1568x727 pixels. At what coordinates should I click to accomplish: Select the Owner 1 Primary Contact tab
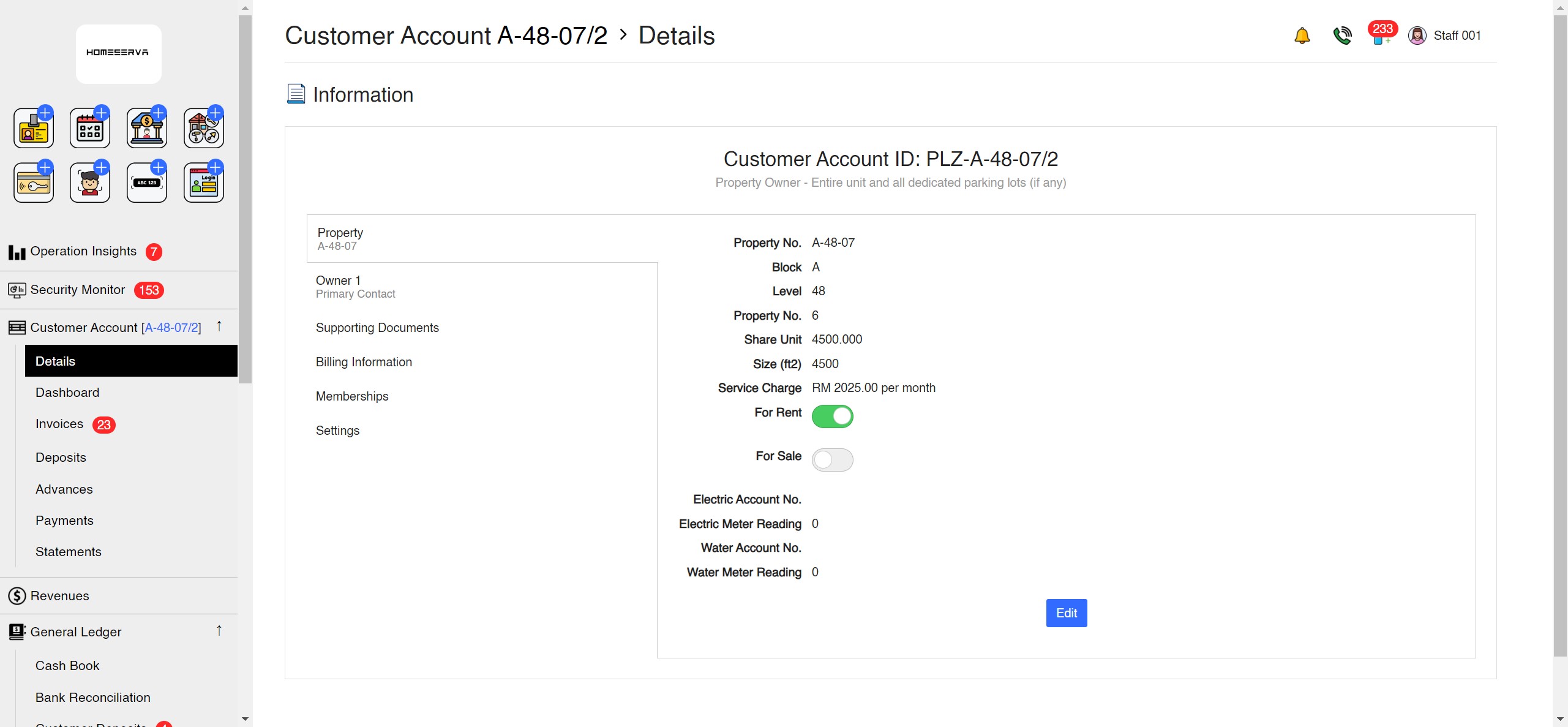coord(355,287)
